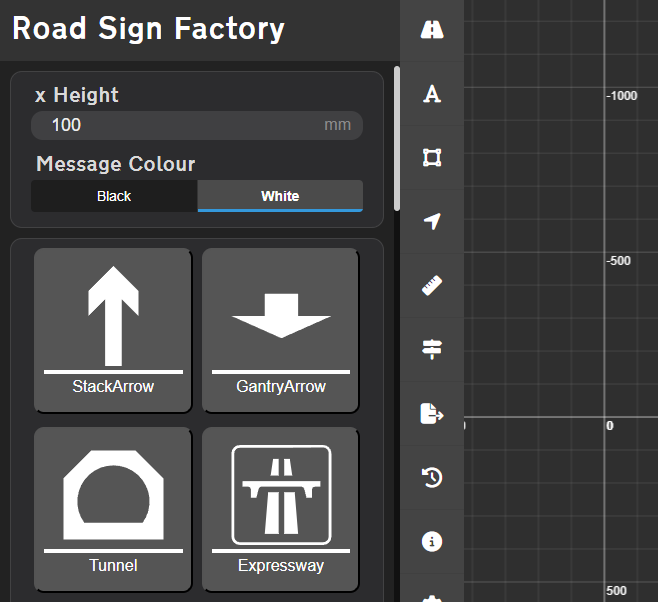Click the left panel vertical scrollbar

point(397,138)
